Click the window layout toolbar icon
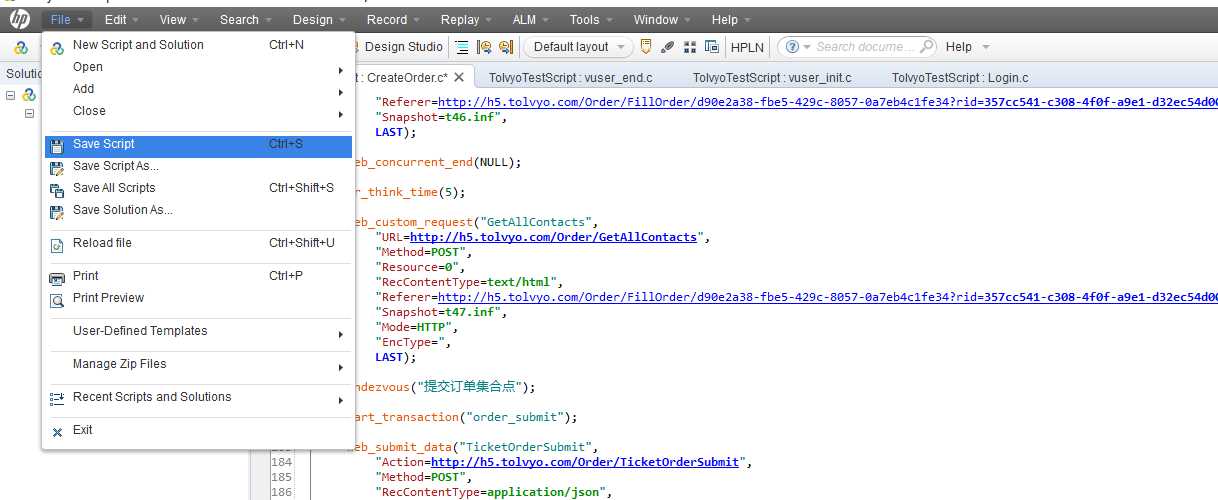1218x500 pixels. coord(712,47)
